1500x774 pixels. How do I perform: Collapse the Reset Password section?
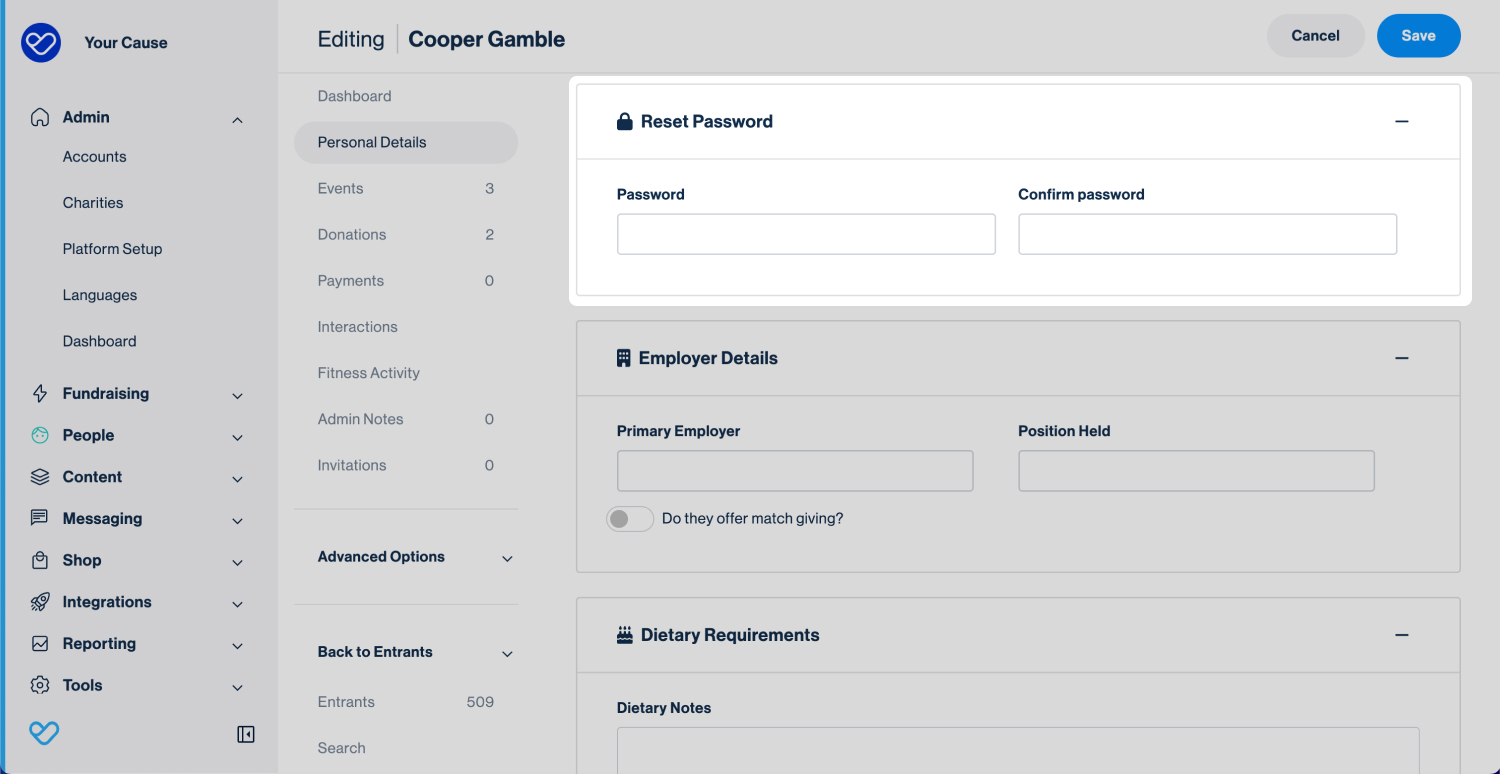point(1401,122)
